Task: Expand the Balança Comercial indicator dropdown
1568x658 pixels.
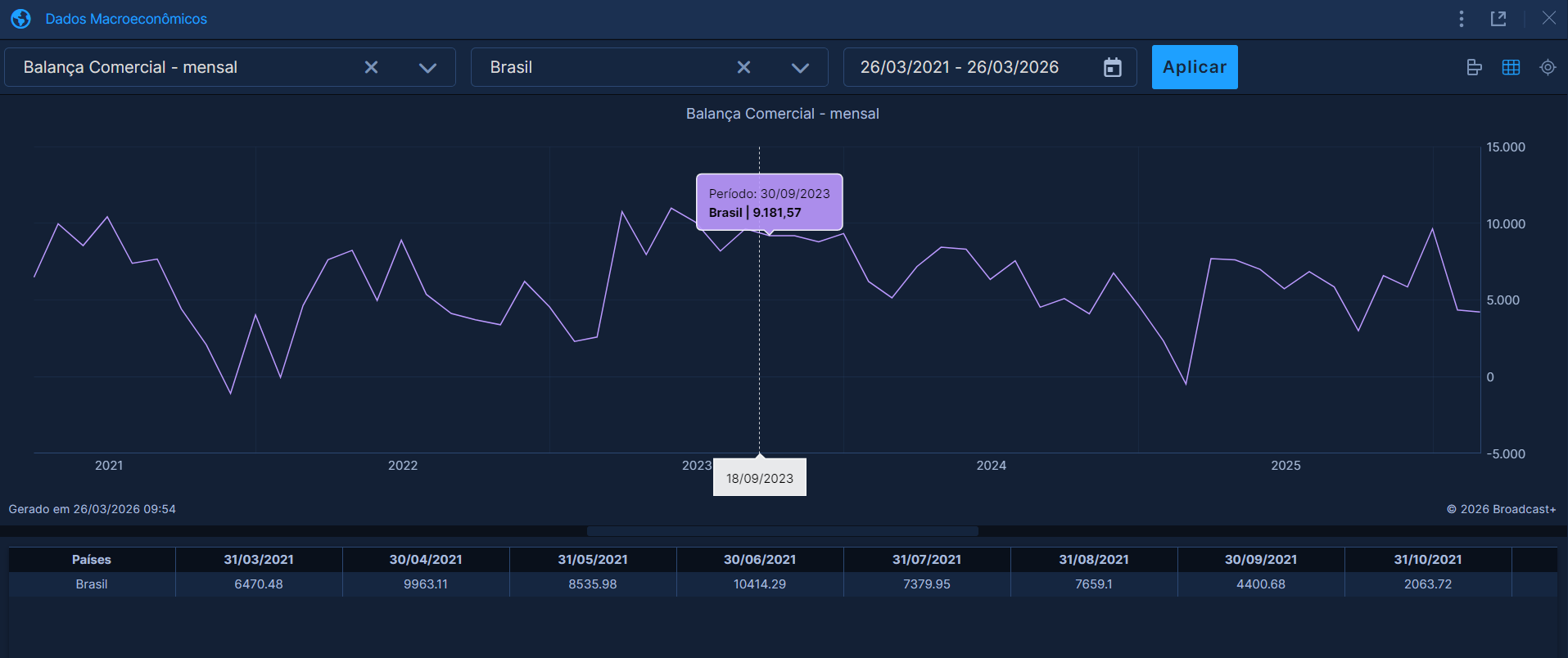Action: coord(427,67)
